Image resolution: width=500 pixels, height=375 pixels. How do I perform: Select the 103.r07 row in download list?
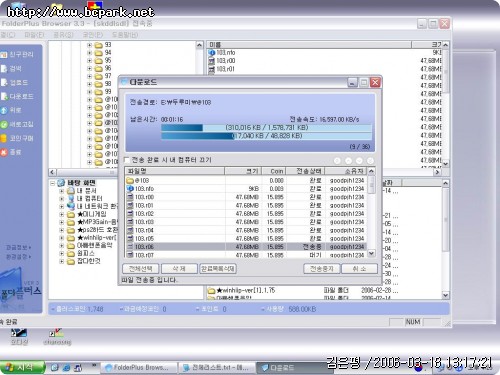coord(246,255)
